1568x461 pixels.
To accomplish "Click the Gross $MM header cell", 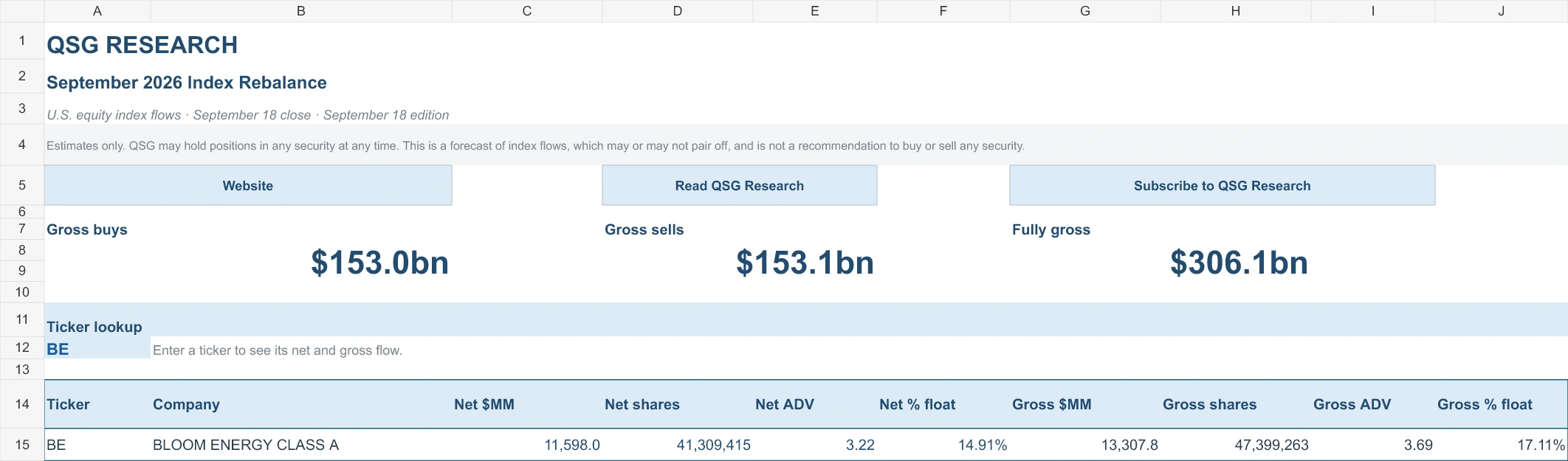I will (x=1085, y=404).
